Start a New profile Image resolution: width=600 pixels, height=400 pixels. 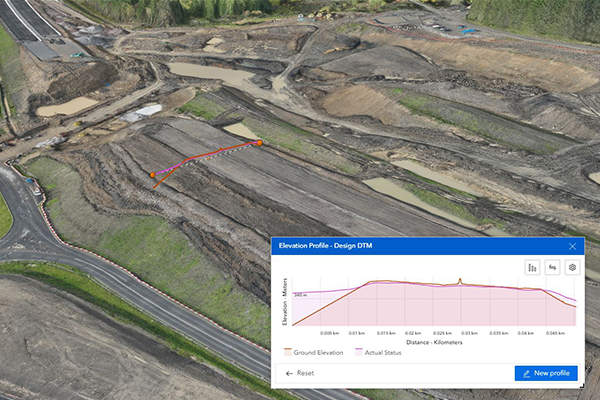pos(546,373)
